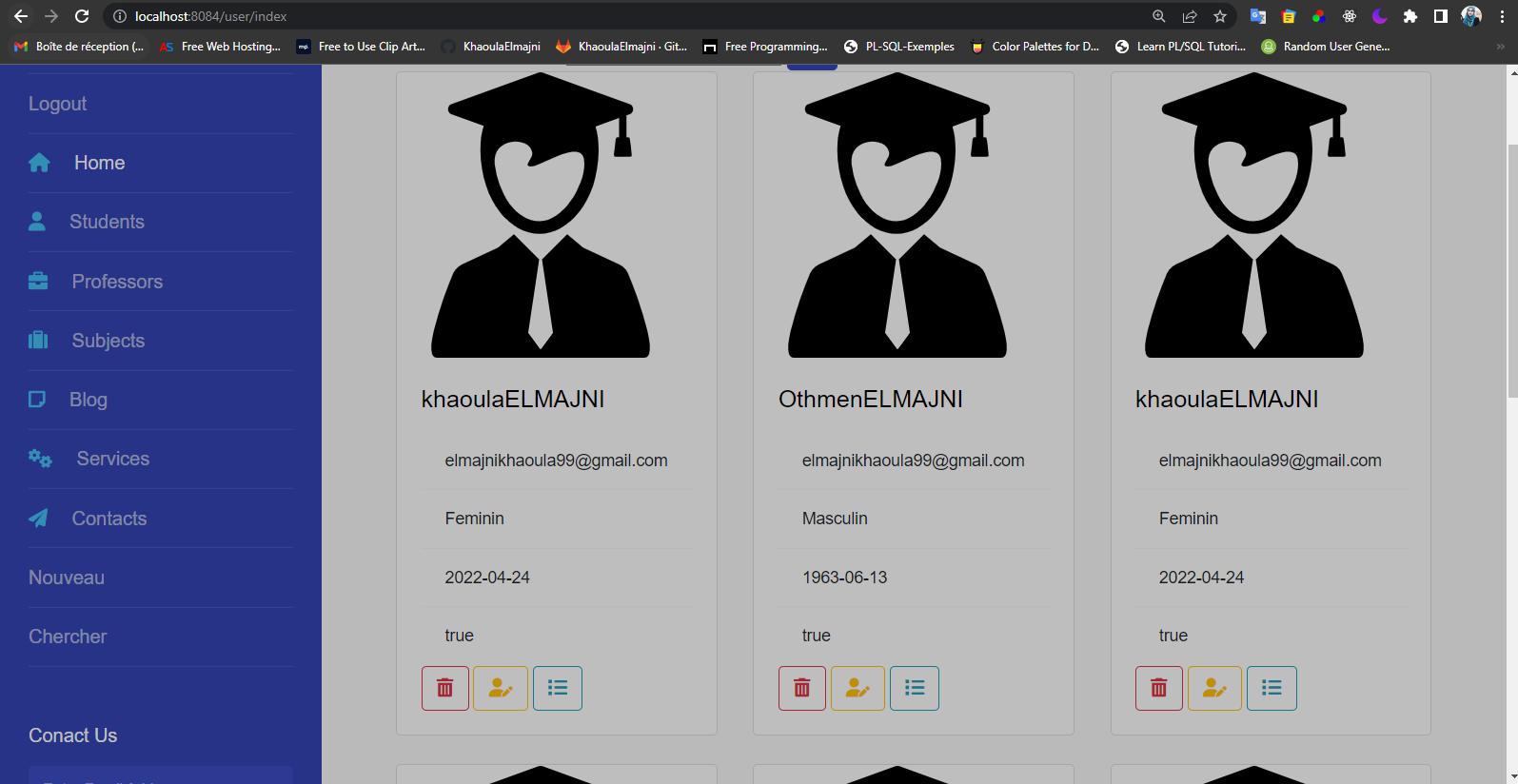Open the Google Translate extension
The height and width of the screenshot is (784, 1518).
(1258, 16)
